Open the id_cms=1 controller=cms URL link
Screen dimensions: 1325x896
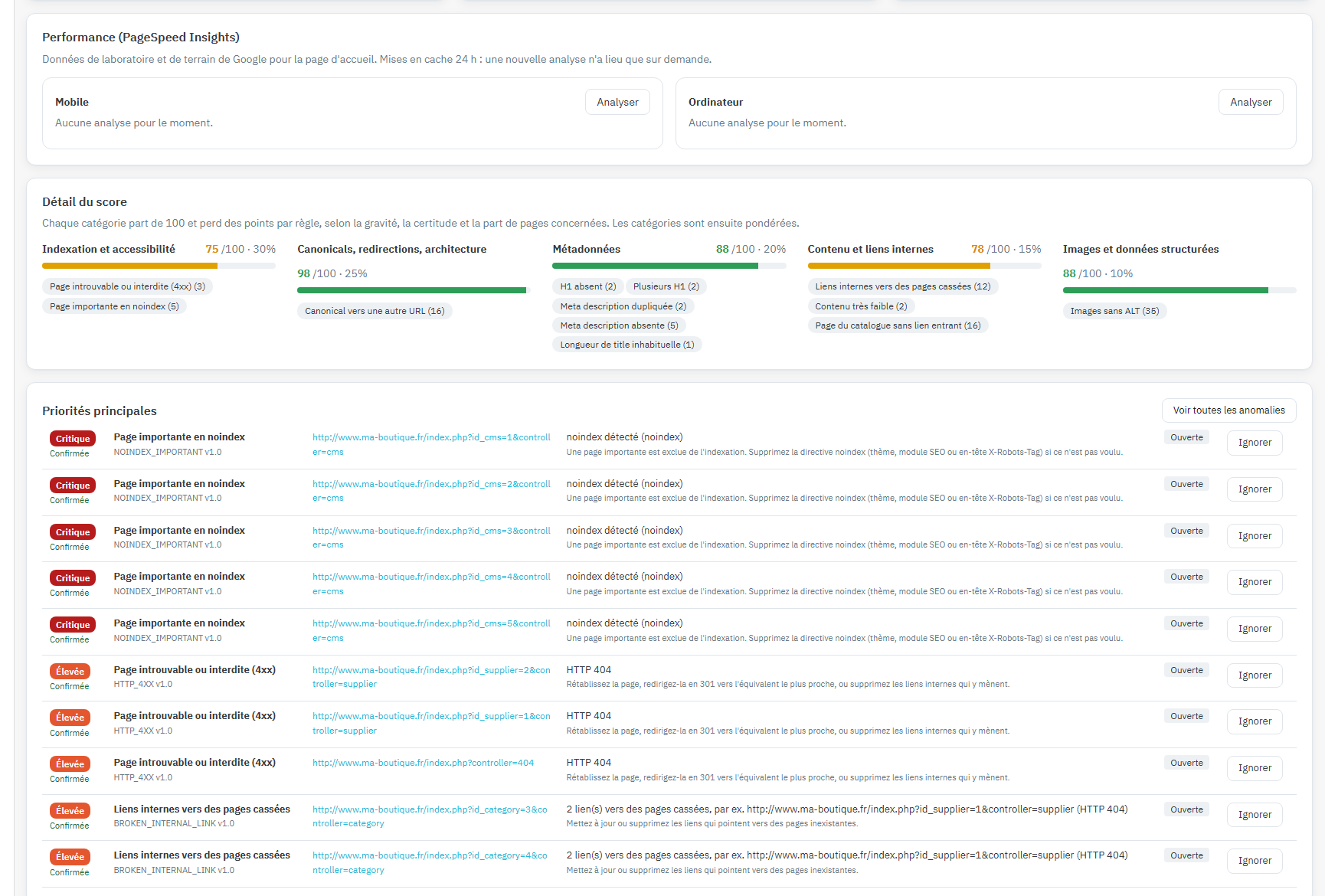[x=431, y=445]
